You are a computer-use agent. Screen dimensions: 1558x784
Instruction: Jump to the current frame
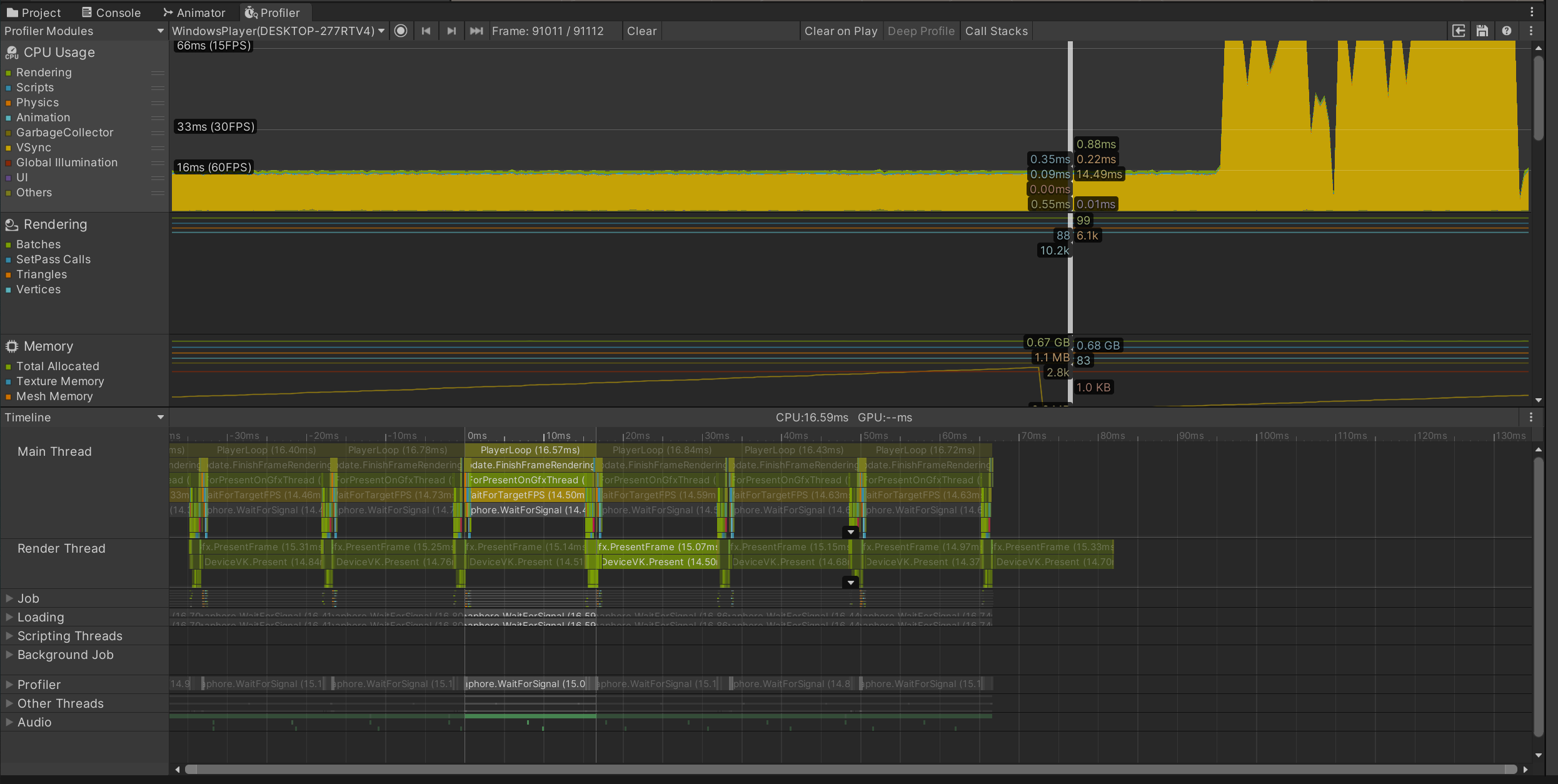[476, 31]
